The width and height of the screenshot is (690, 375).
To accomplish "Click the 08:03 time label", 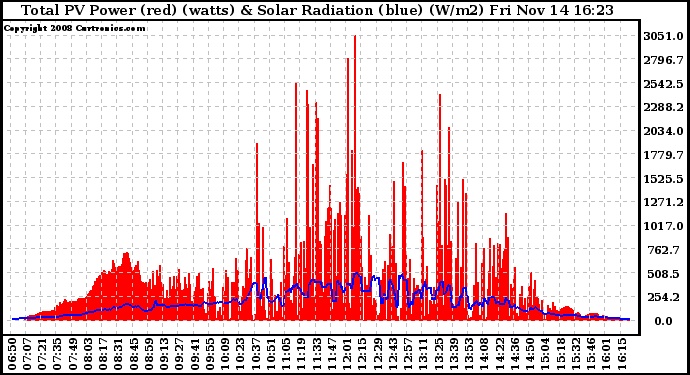I will click(x=88, y=354).
